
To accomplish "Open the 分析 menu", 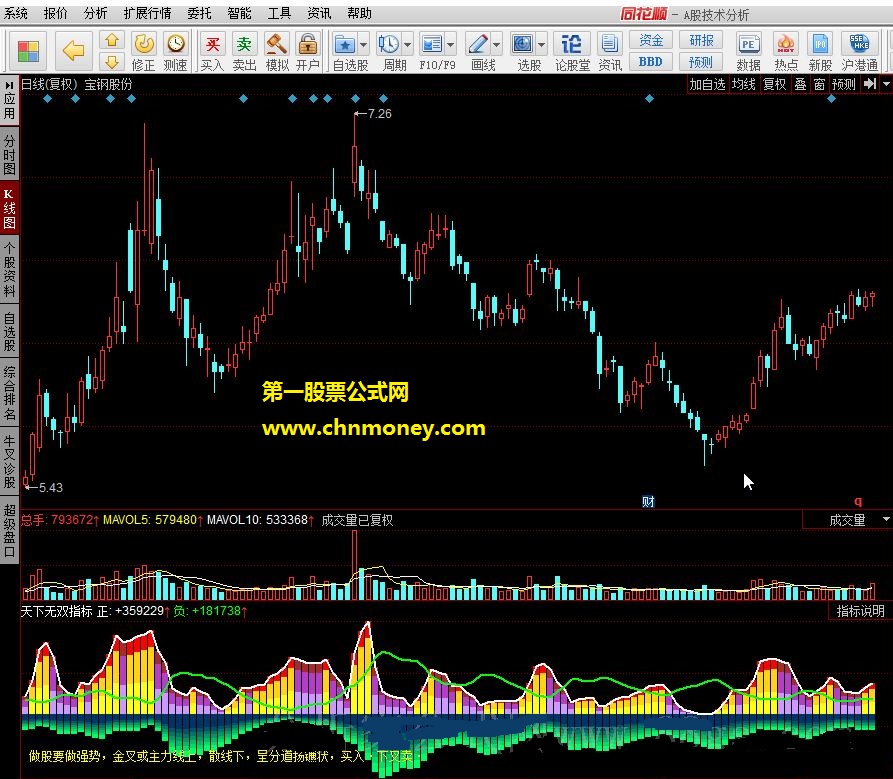I will pyautogui.click(x=95, y=13).
